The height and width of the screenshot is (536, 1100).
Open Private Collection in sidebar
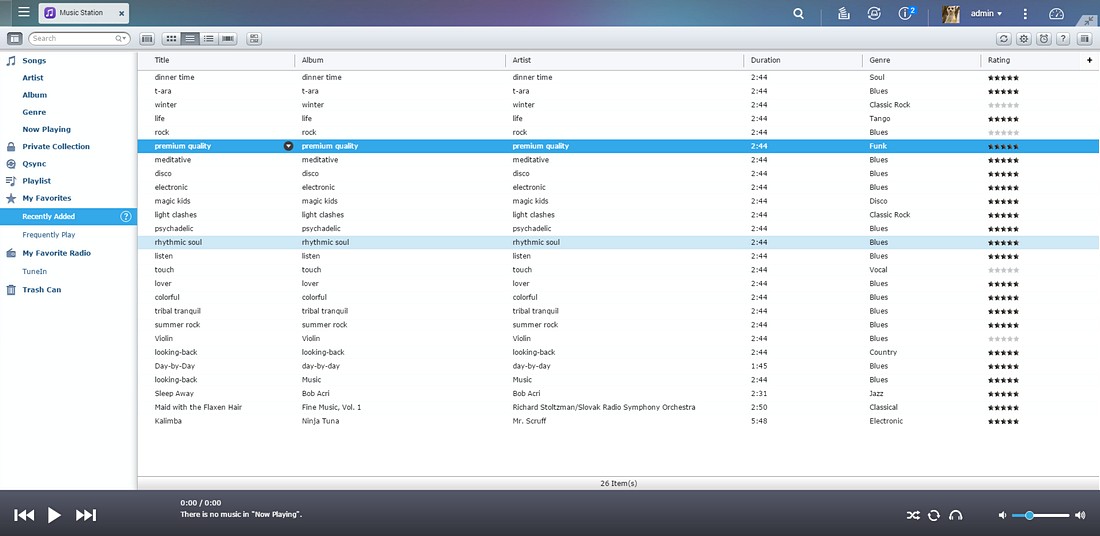point(56,147)
